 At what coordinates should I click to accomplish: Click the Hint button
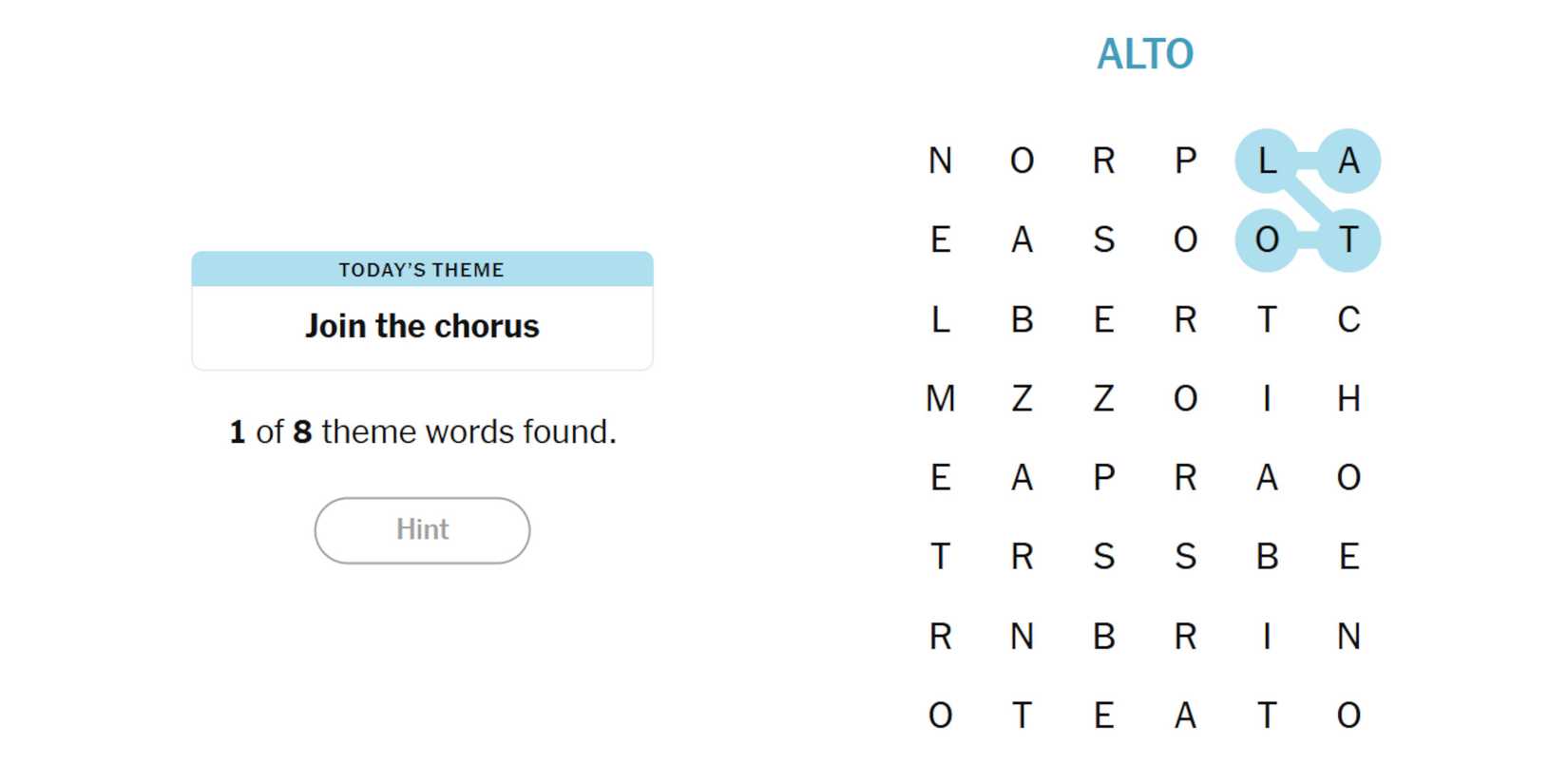(422, 530)
